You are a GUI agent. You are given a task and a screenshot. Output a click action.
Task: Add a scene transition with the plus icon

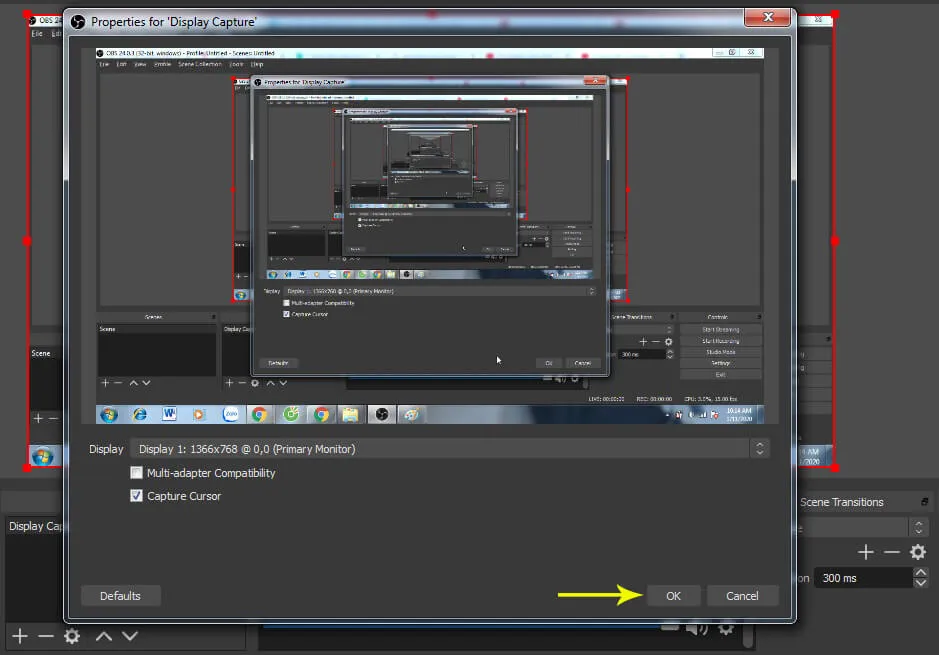click(x=866, y=551)
